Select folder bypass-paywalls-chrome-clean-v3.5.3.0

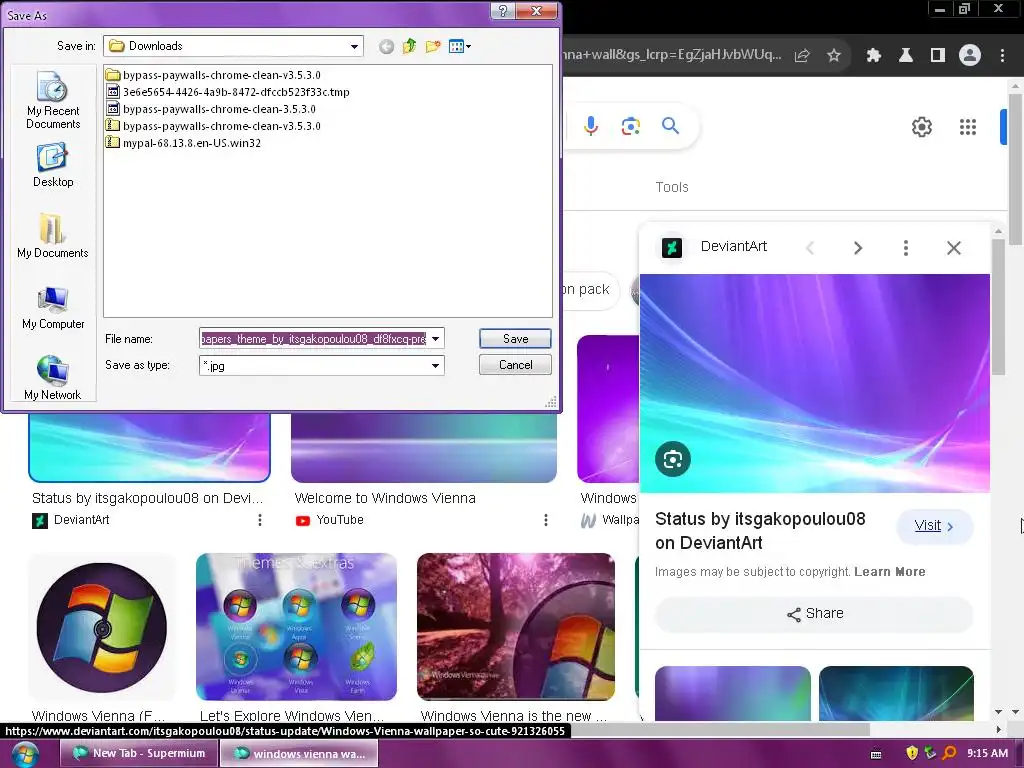click(213, 74)
